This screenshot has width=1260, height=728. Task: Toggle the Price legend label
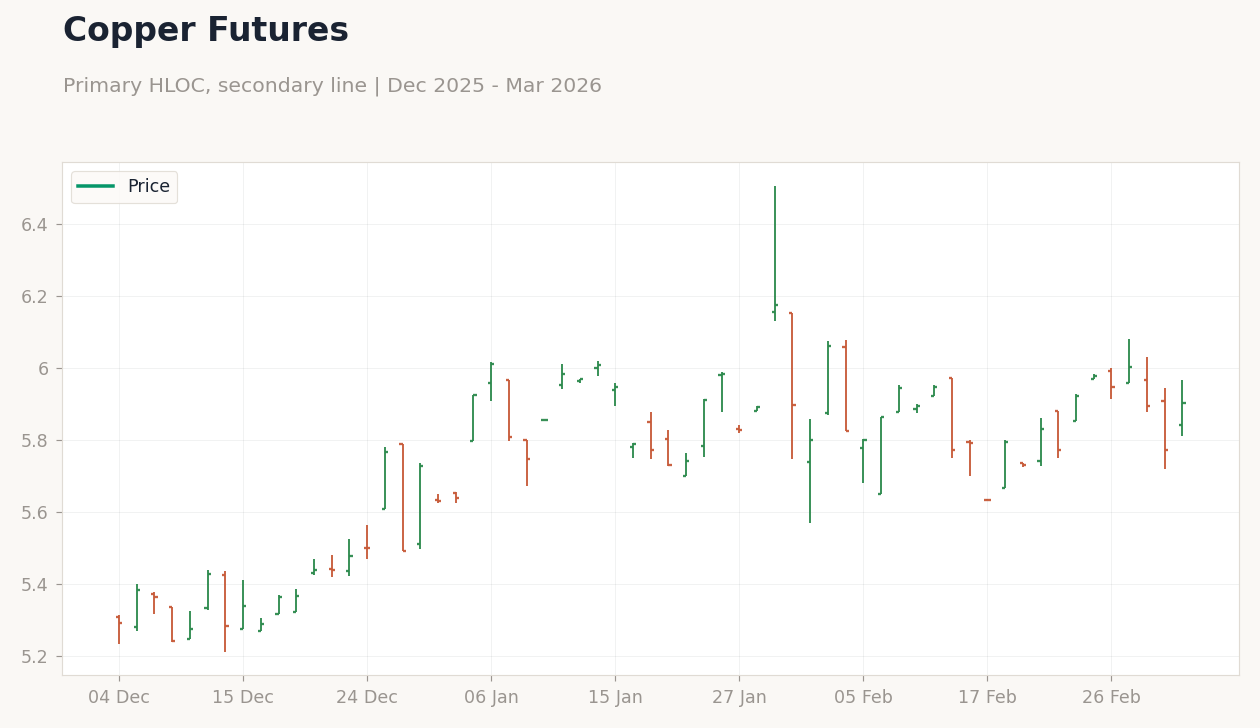point(149,187)
